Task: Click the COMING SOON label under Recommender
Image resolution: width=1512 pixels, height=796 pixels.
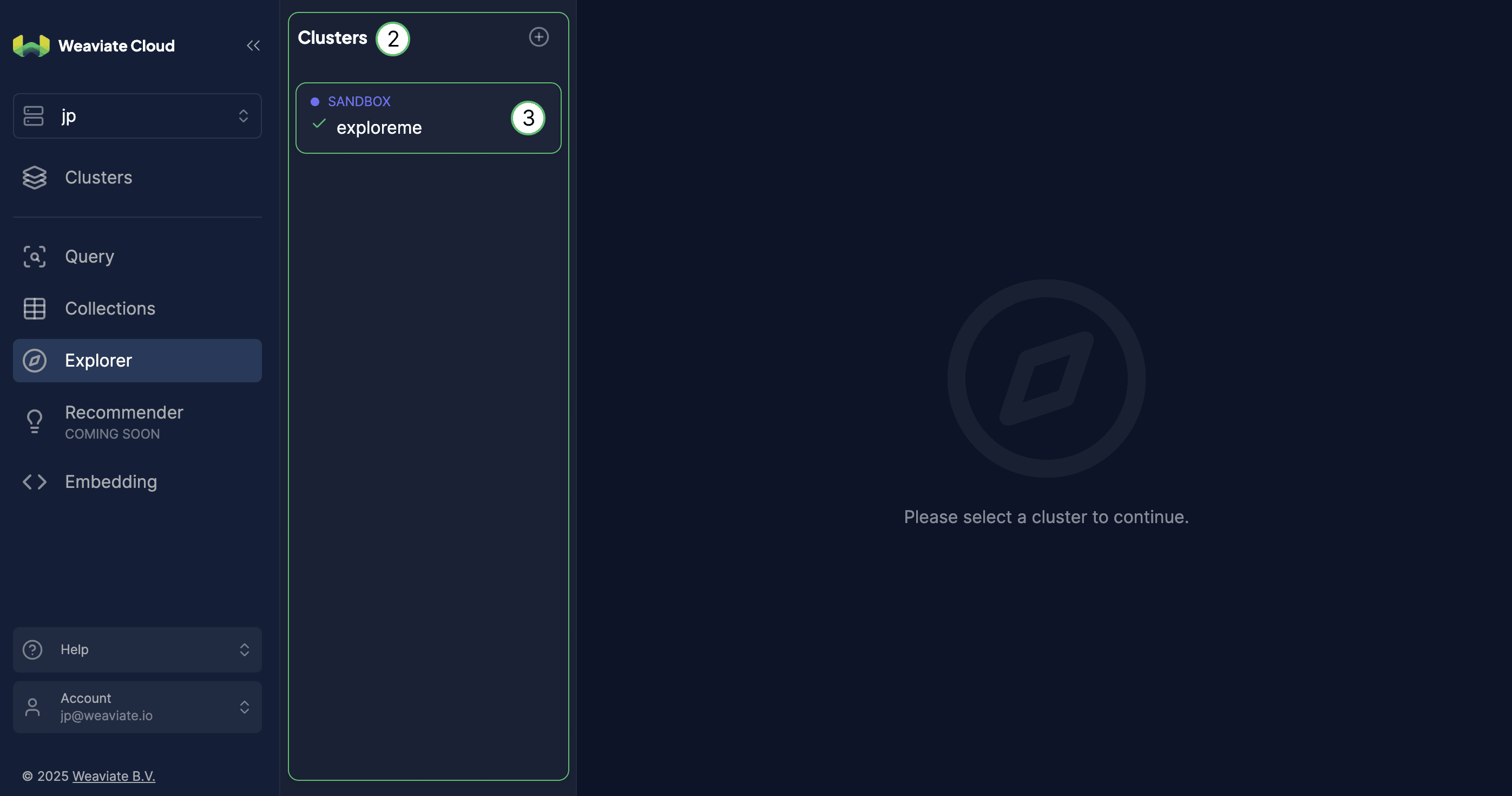Action: tap(112, 434)
